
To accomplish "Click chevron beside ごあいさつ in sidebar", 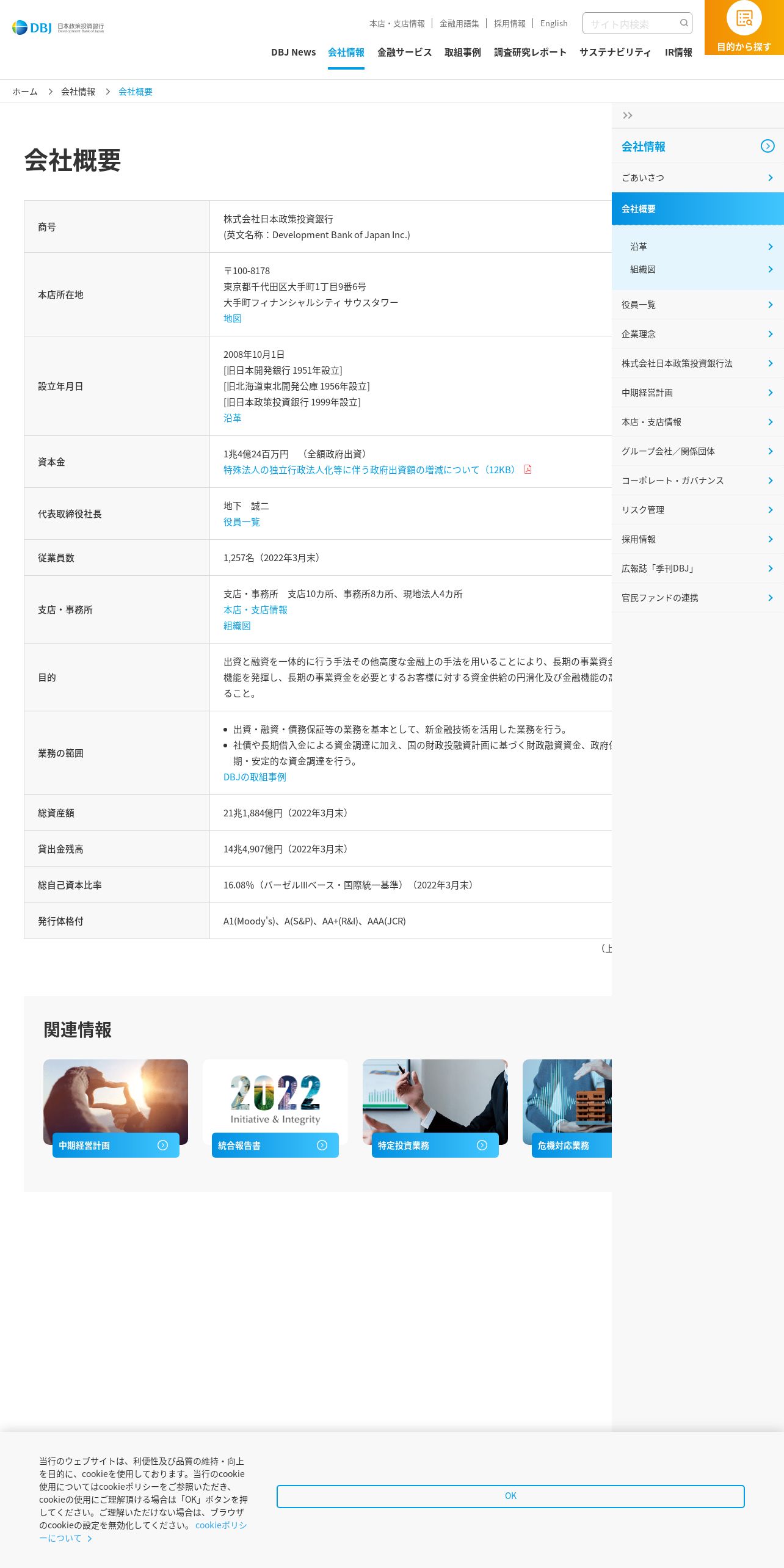I will 770,178.
